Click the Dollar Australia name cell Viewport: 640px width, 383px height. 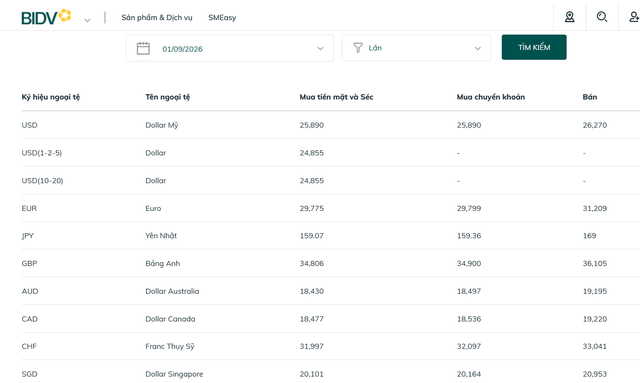click(172, 291)
